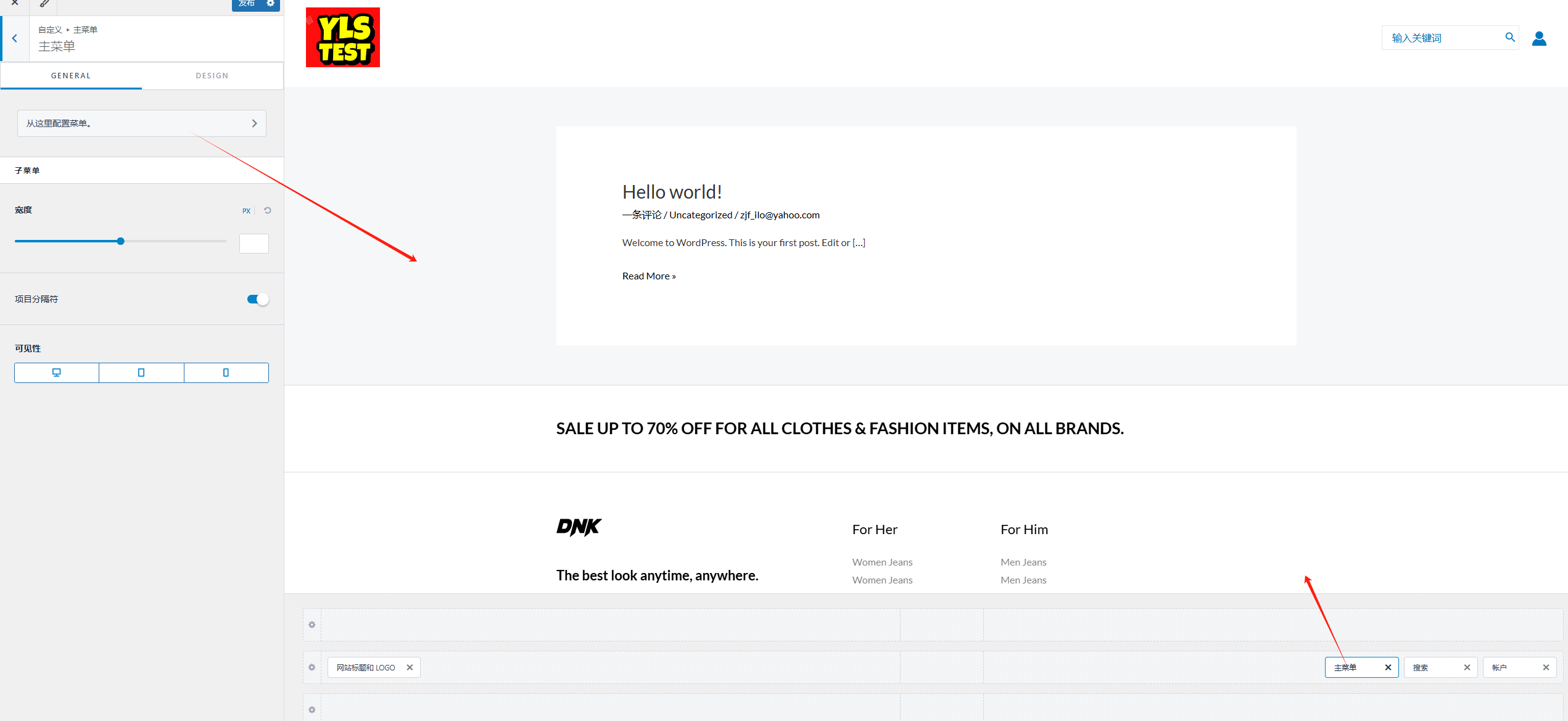Open the 从这里配置菜单 link row
1568x721 pixels.
click(142, 123)
